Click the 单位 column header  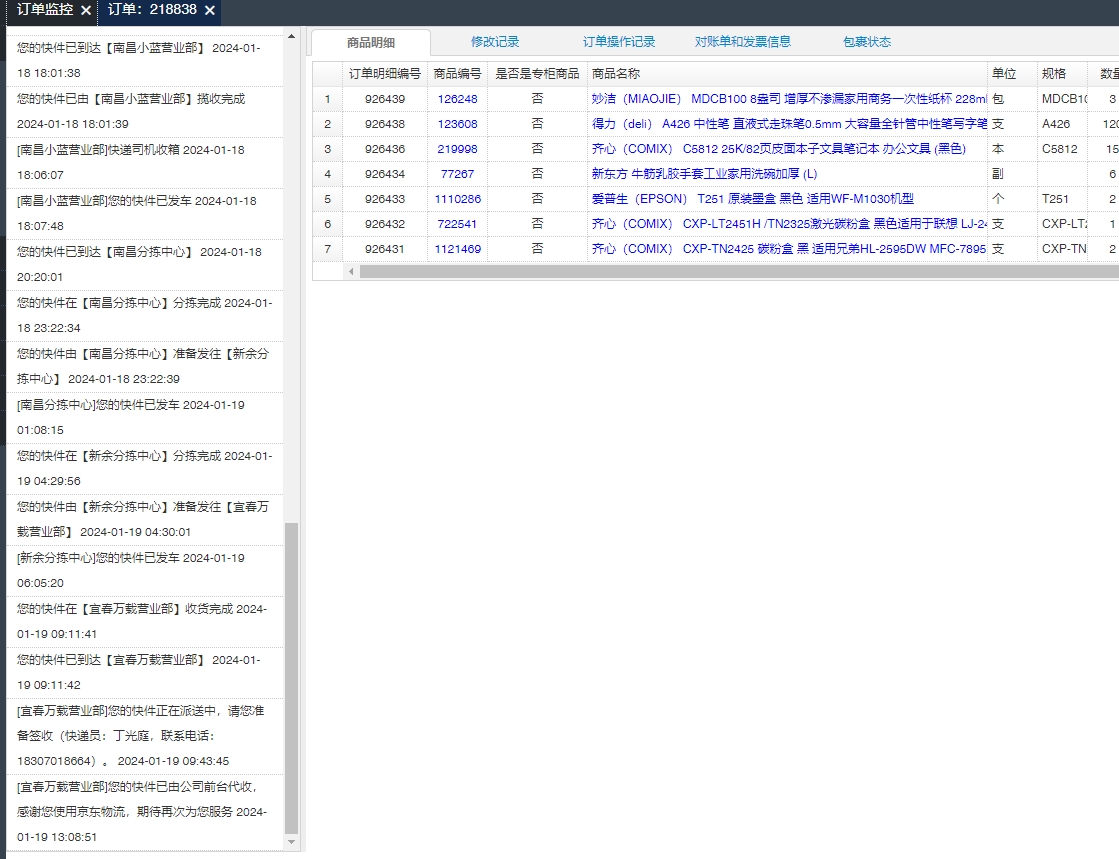point(1012,73)
